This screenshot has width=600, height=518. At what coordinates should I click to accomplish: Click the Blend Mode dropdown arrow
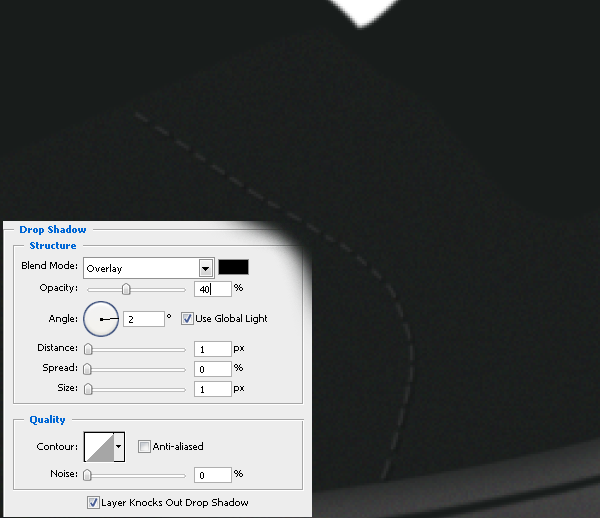205,268
